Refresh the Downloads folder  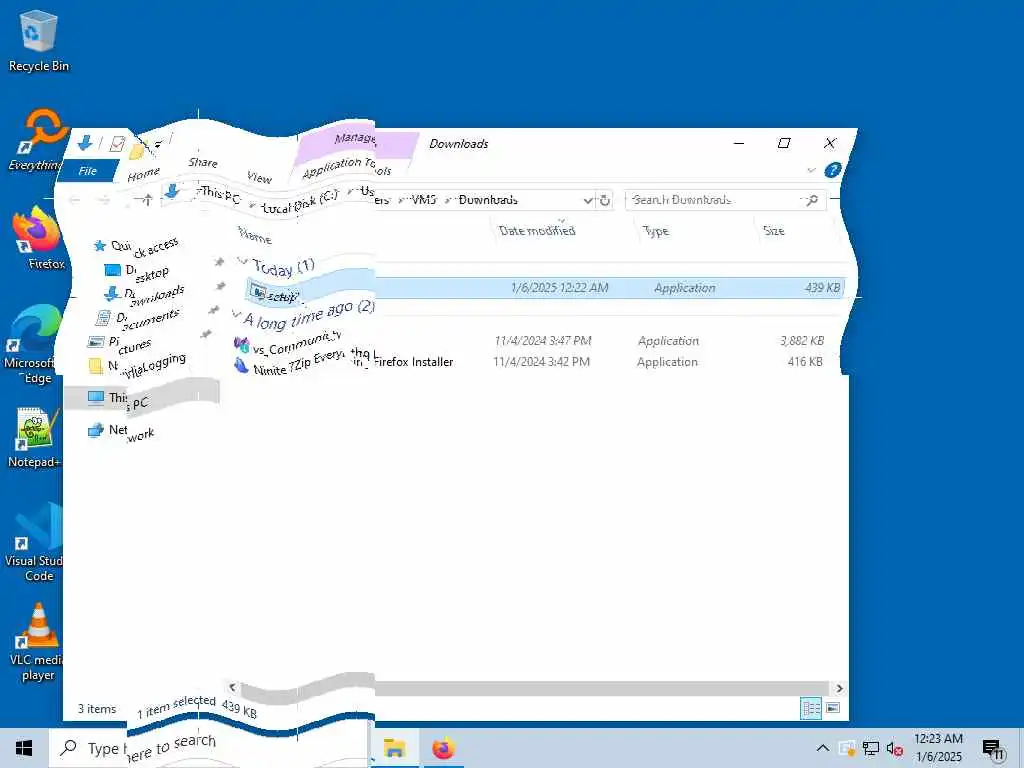(605, 200)
